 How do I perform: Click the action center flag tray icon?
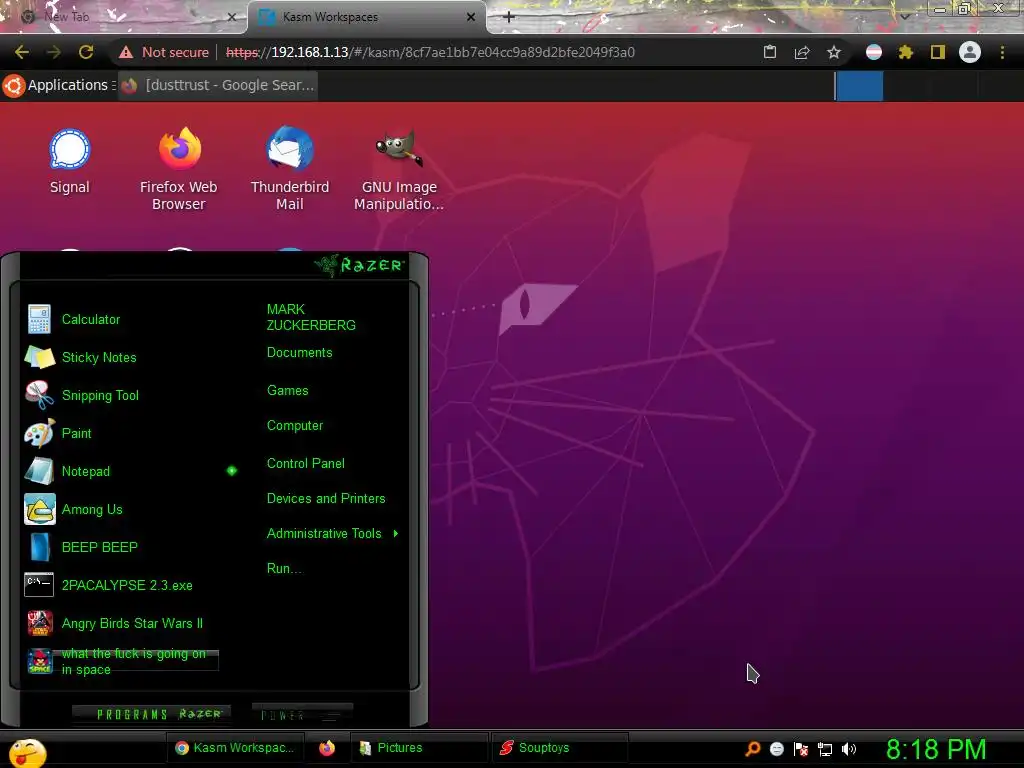(801, 749)
